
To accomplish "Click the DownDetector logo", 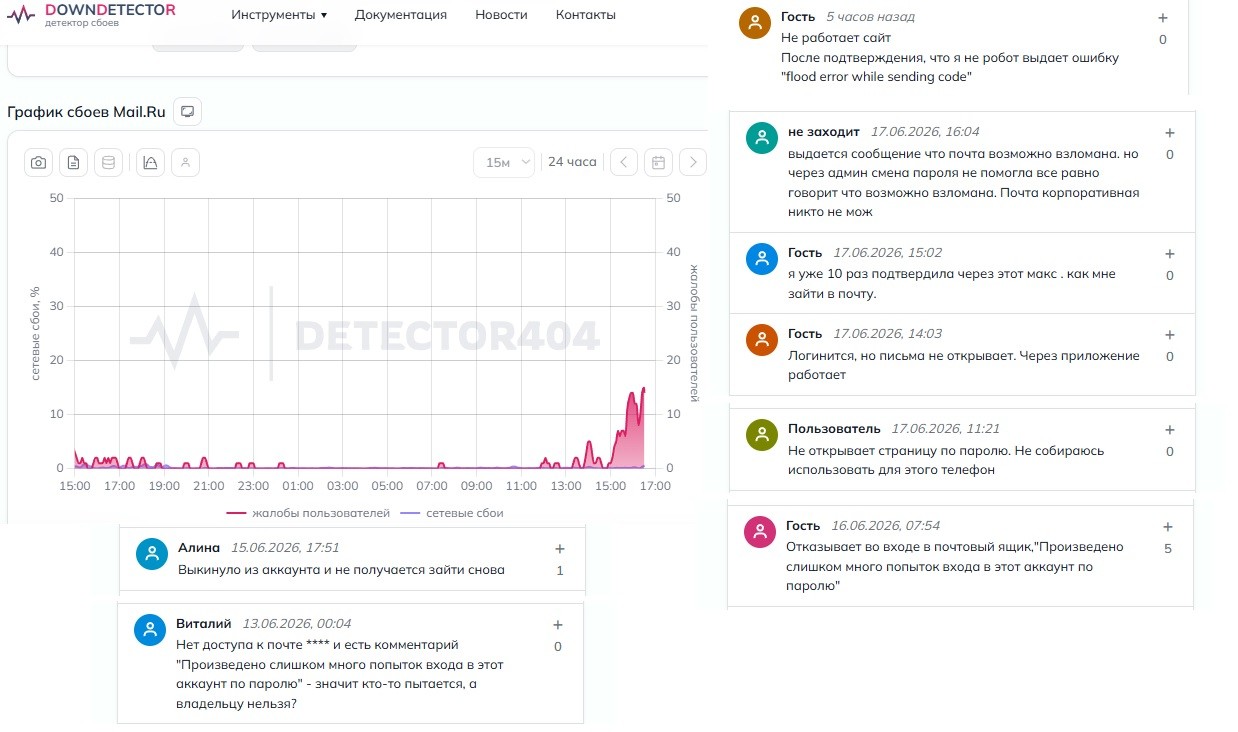I will coord(91,14).
